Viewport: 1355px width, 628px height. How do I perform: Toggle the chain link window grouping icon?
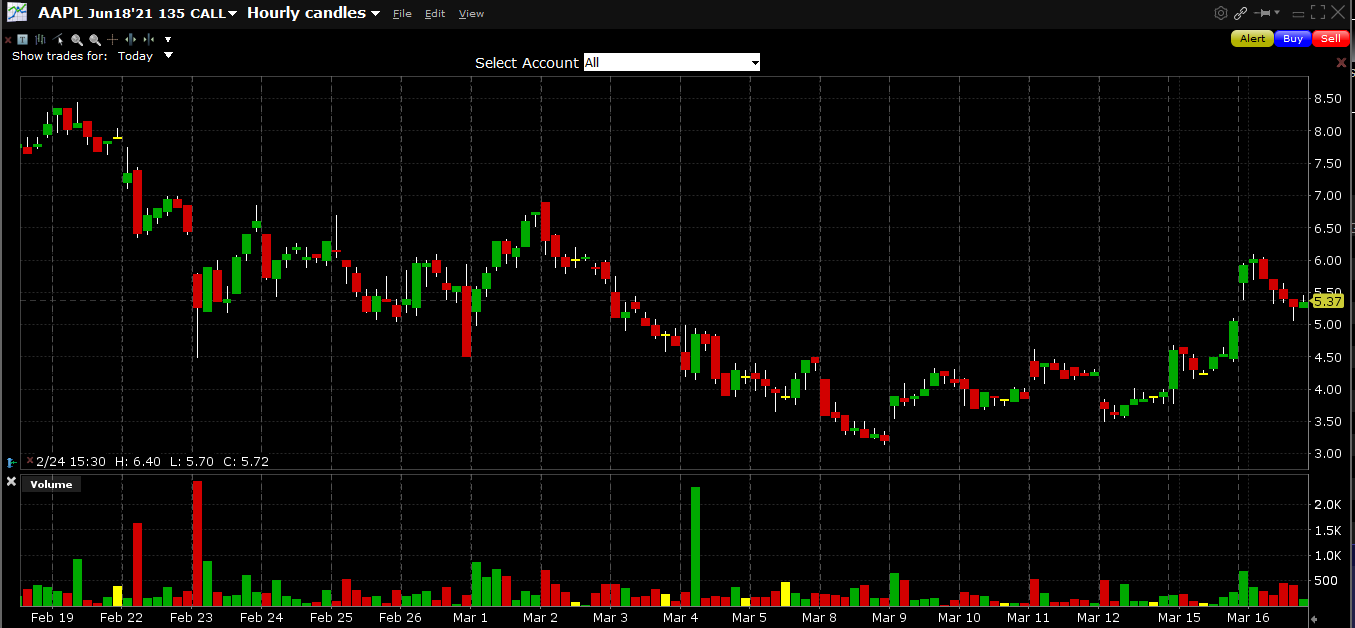coord(1241,13)
